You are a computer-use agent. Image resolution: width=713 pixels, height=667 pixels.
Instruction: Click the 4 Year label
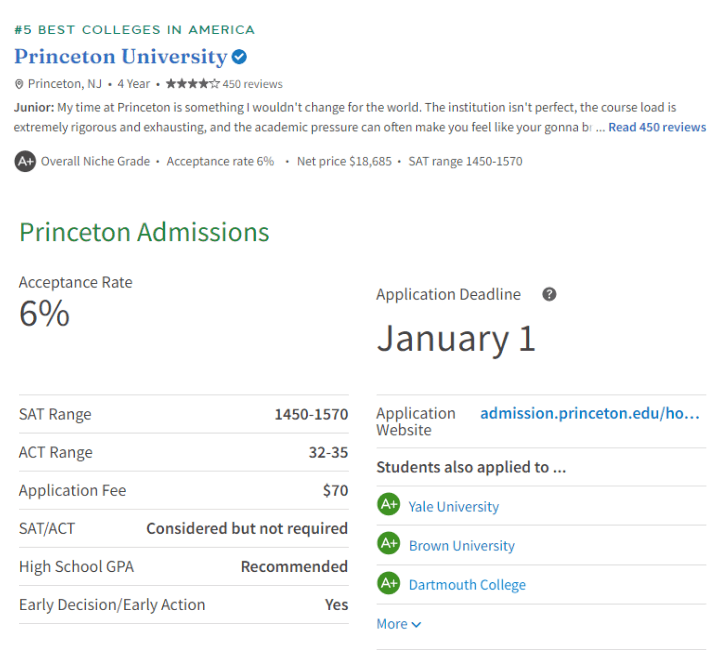[x=134, y=84]
